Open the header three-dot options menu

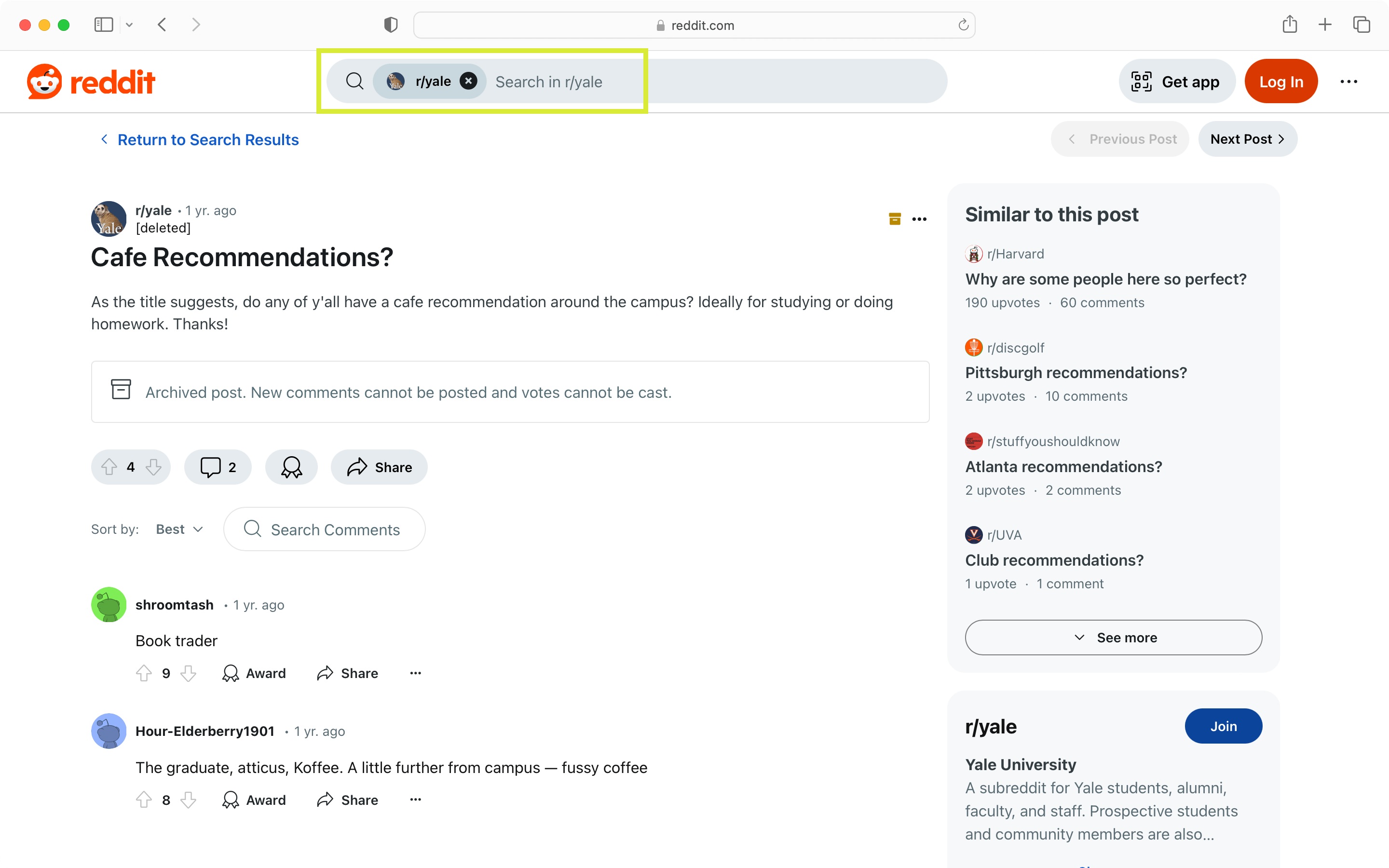[1348, 81]
